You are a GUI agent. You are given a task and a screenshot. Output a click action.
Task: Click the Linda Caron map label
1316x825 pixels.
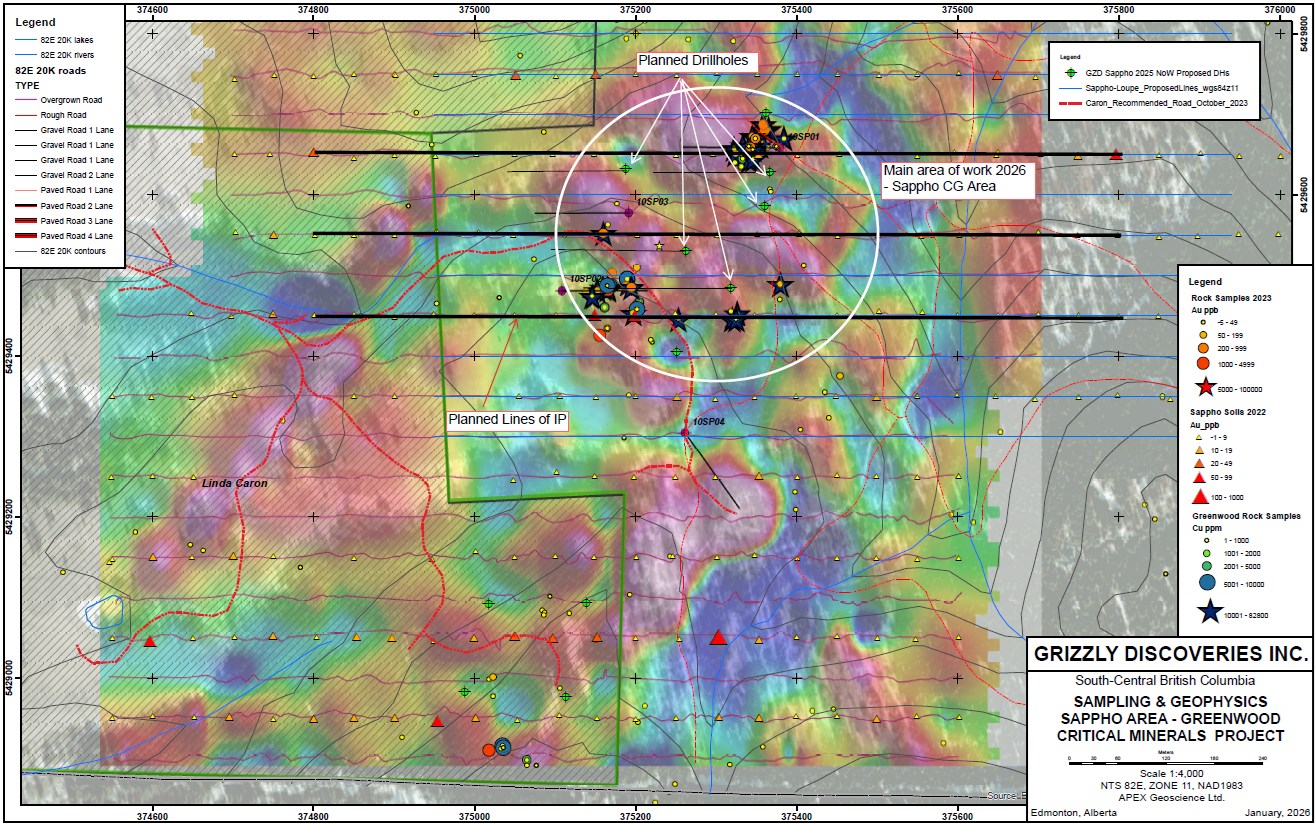[x=236, y=483]
